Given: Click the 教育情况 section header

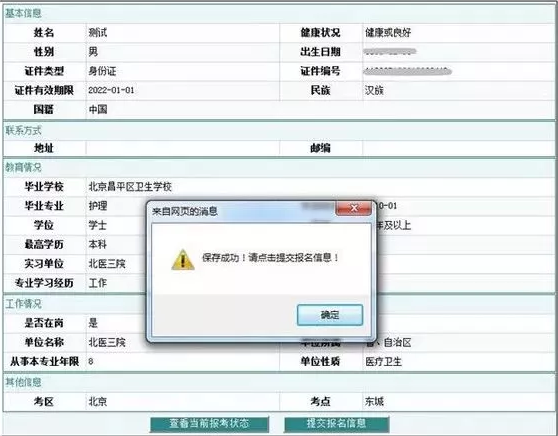Looking at the screenshot, I should tap(23, 167).
